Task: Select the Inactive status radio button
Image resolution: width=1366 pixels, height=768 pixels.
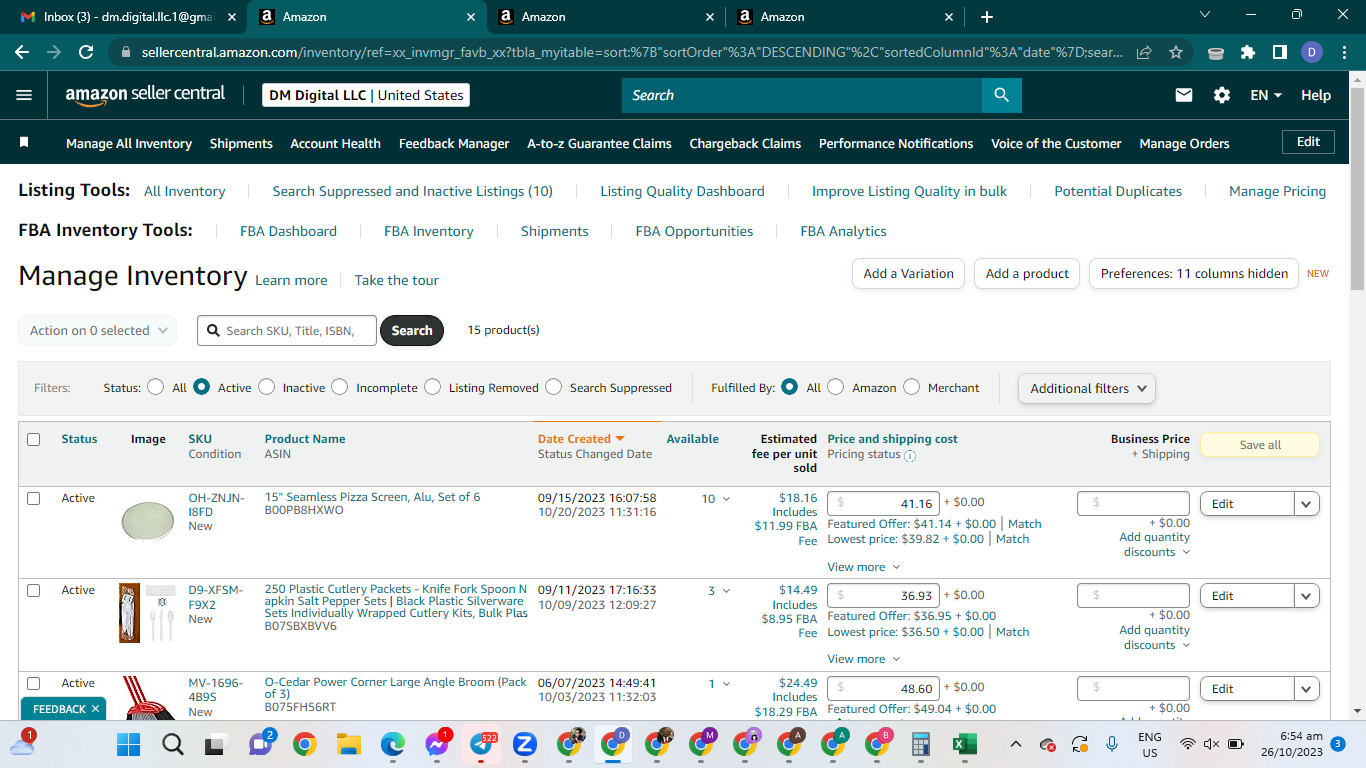Action: pyautogui.click(x=266, y=387)
